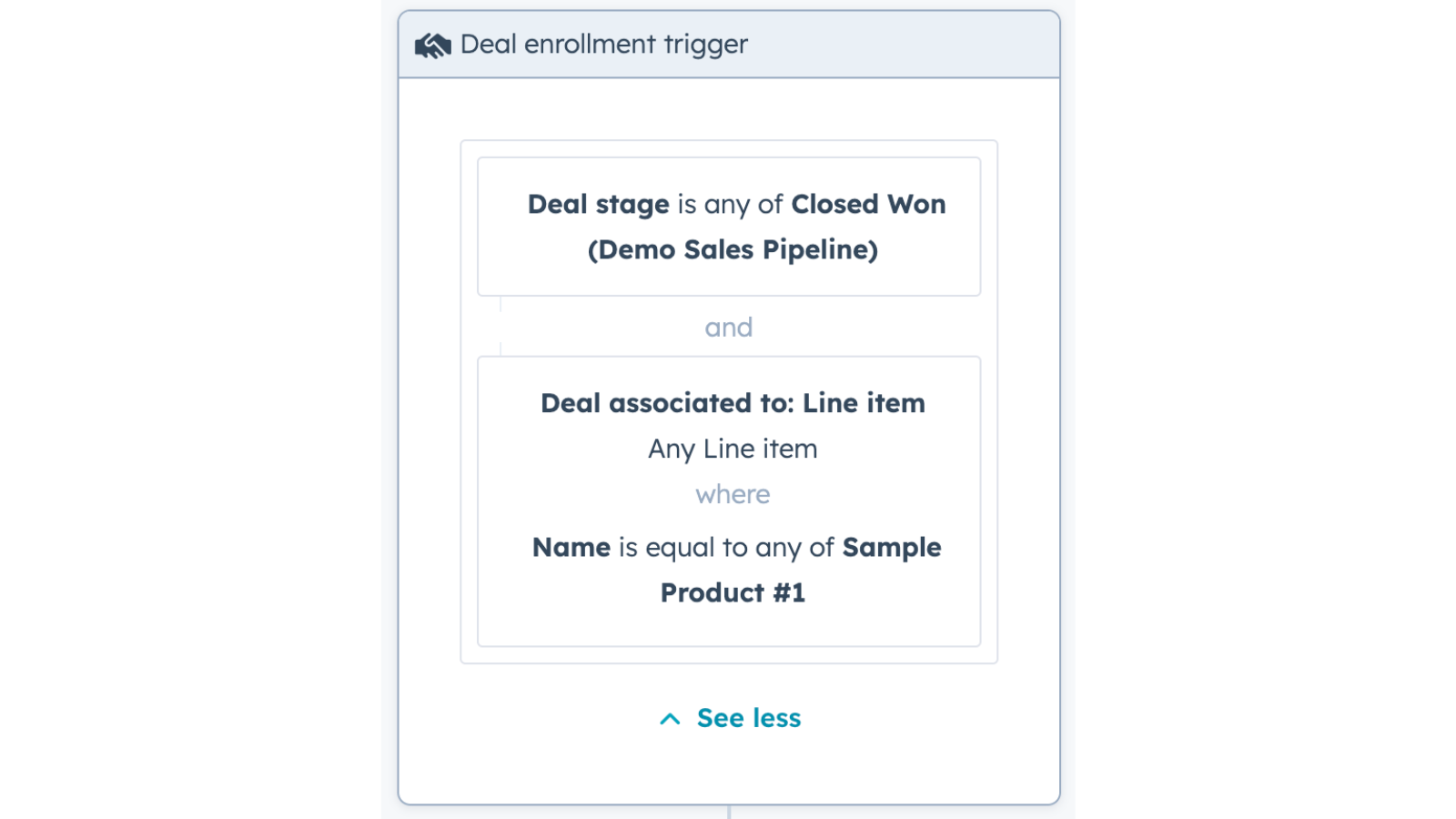Click the See less link
The width and height of the screenshot is (1456, 819).
748,718
